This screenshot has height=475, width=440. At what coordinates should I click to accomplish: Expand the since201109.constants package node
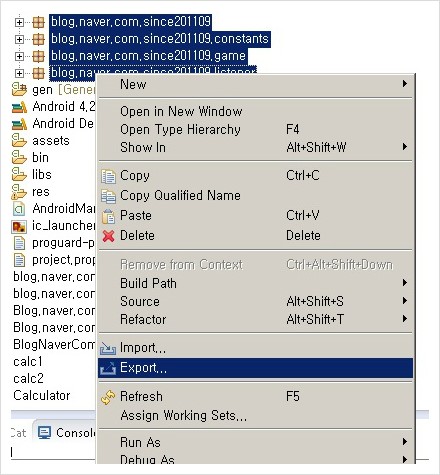pos(19,39)
